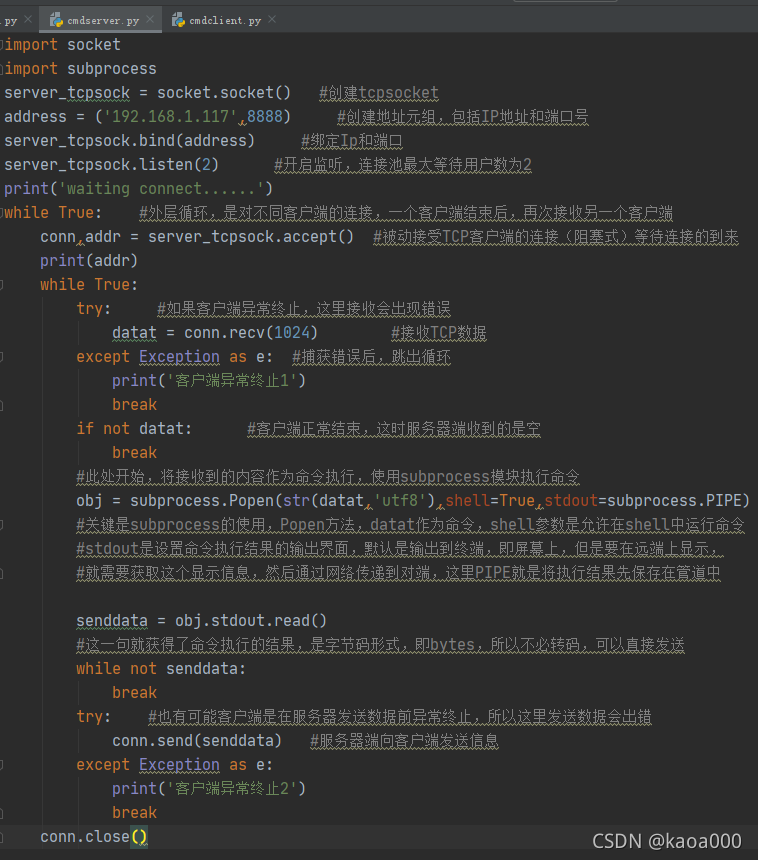This screenshot has height=860, width=758.
Task: Click the first 'except Exception as e:' line
Action: point(174,357)
